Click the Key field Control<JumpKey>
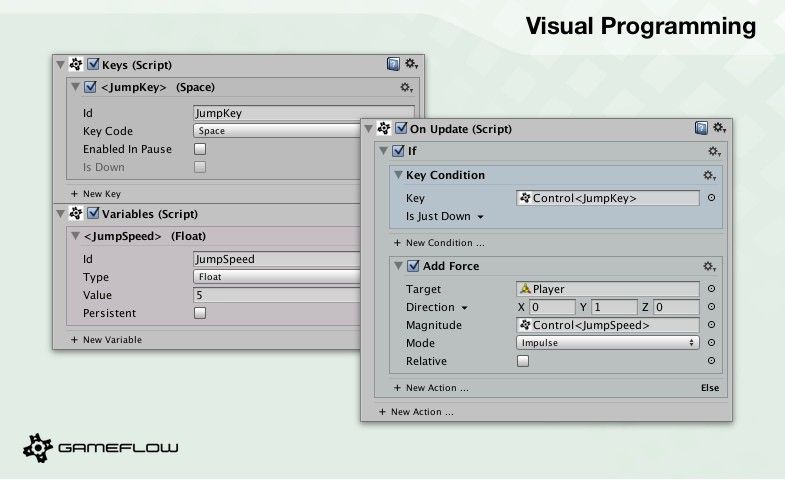The image size is (785, 480). click(608, 198)
